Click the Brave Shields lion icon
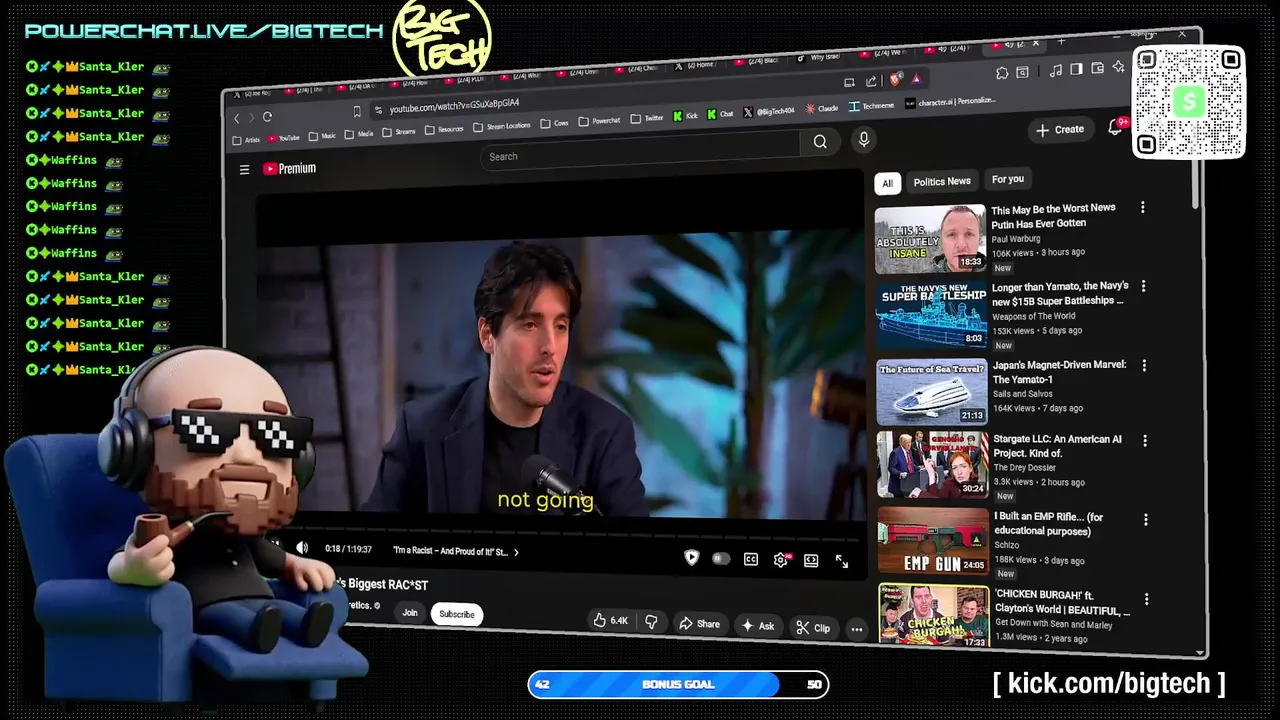 (x=896, y=78)
